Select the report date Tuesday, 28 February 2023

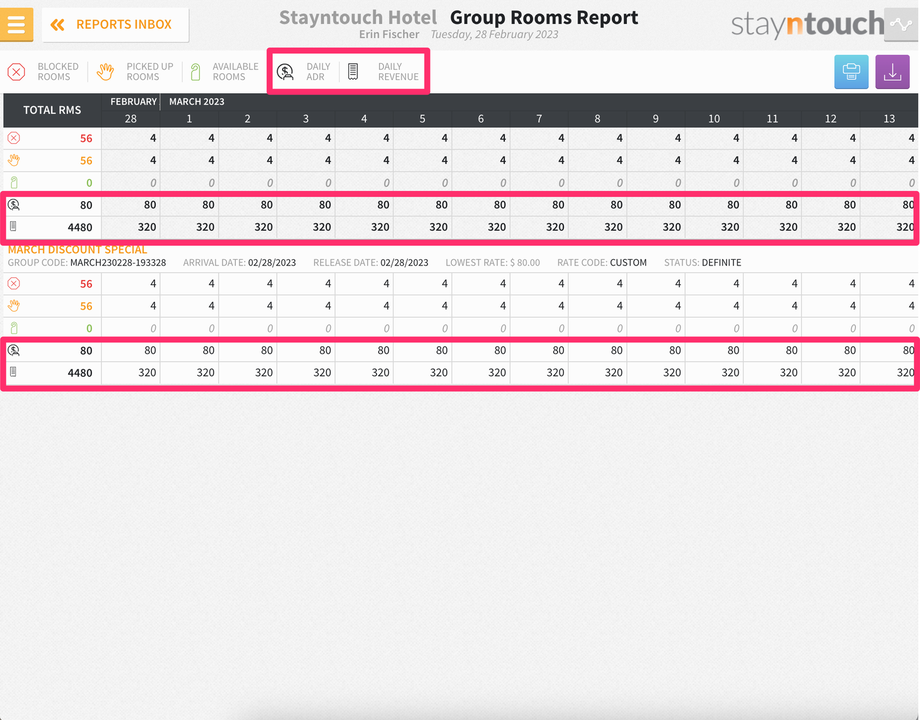coord(495,35)
